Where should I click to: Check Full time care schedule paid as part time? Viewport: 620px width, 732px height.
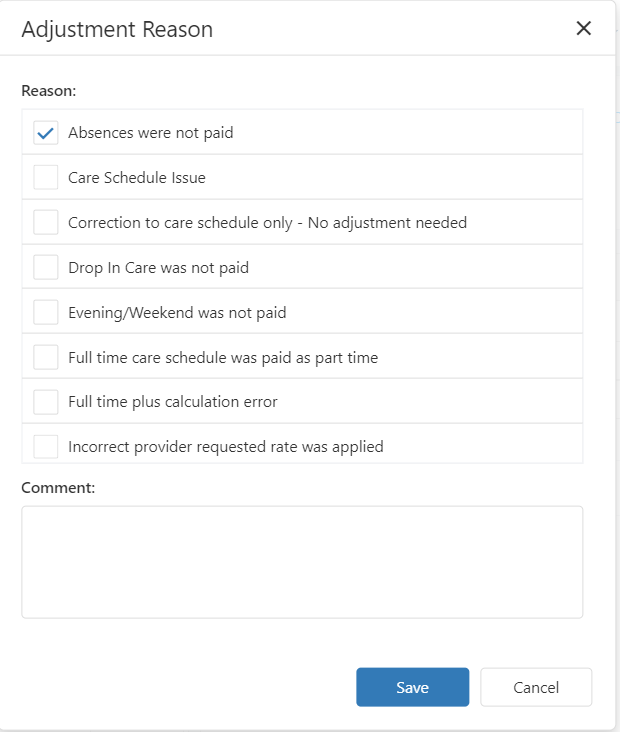[46, 357]
